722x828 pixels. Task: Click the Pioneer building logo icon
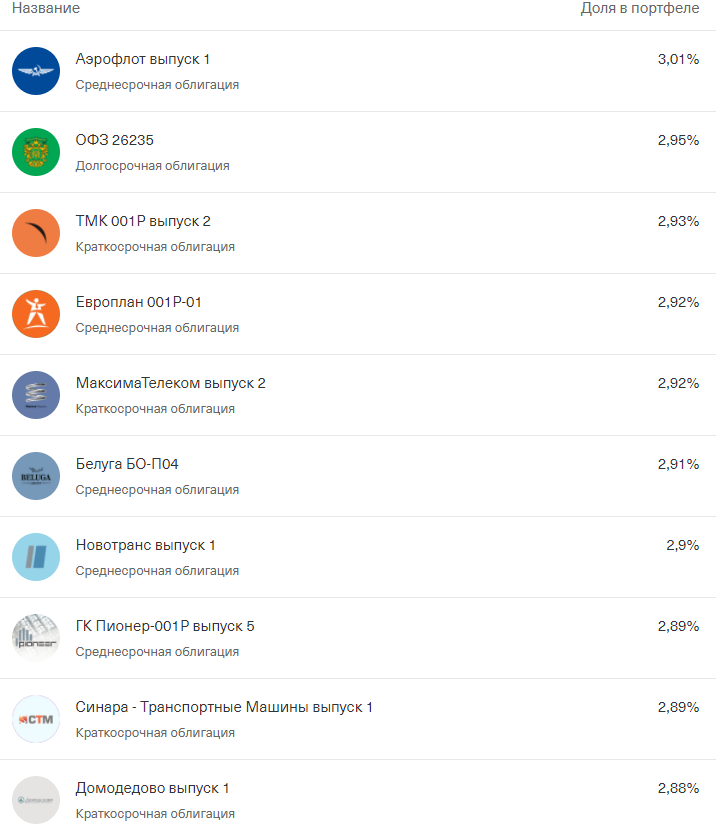point(36,638)
